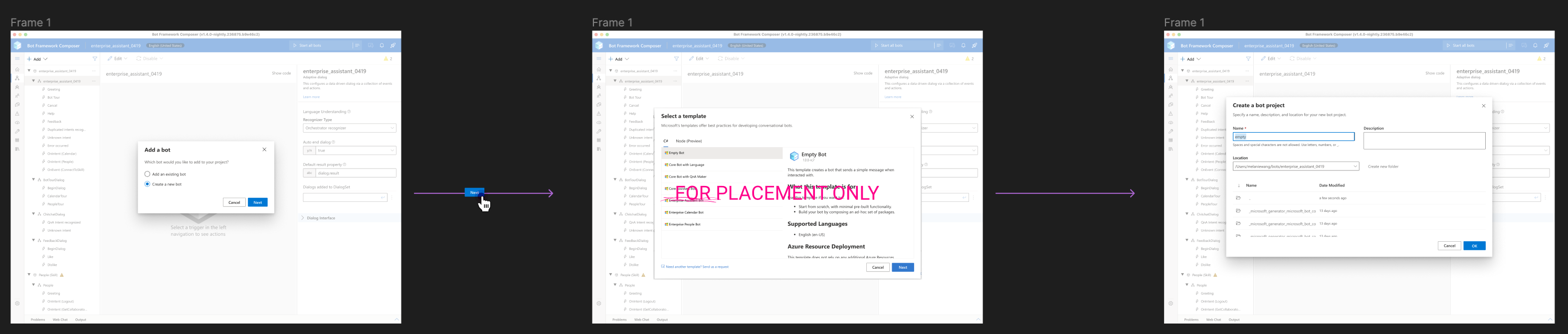Click the Name field containing 'empty'

tap(1294, 137)
